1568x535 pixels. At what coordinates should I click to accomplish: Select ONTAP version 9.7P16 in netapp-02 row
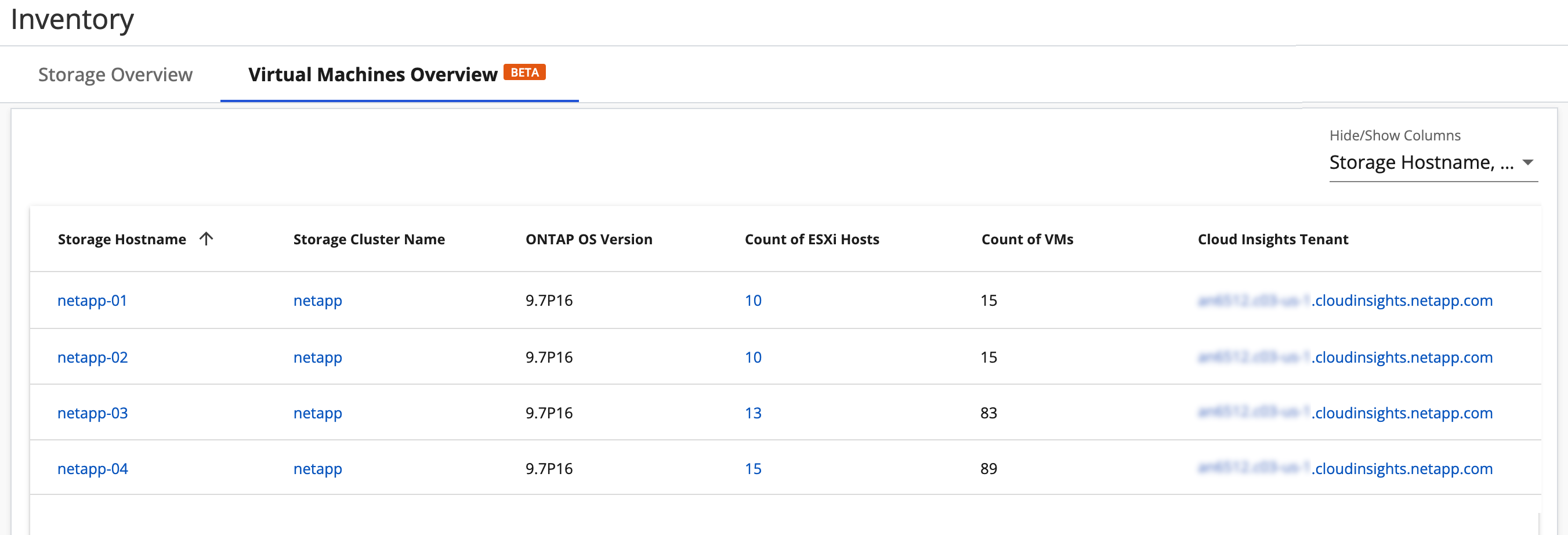[x=549, y=357]
